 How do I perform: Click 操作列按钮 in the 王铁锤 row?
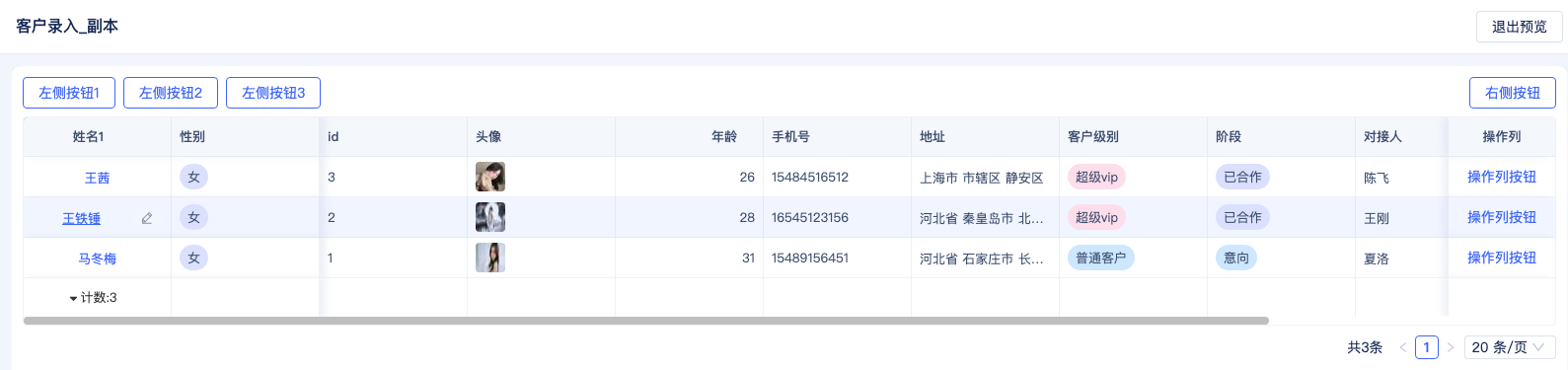(1502, 217)
